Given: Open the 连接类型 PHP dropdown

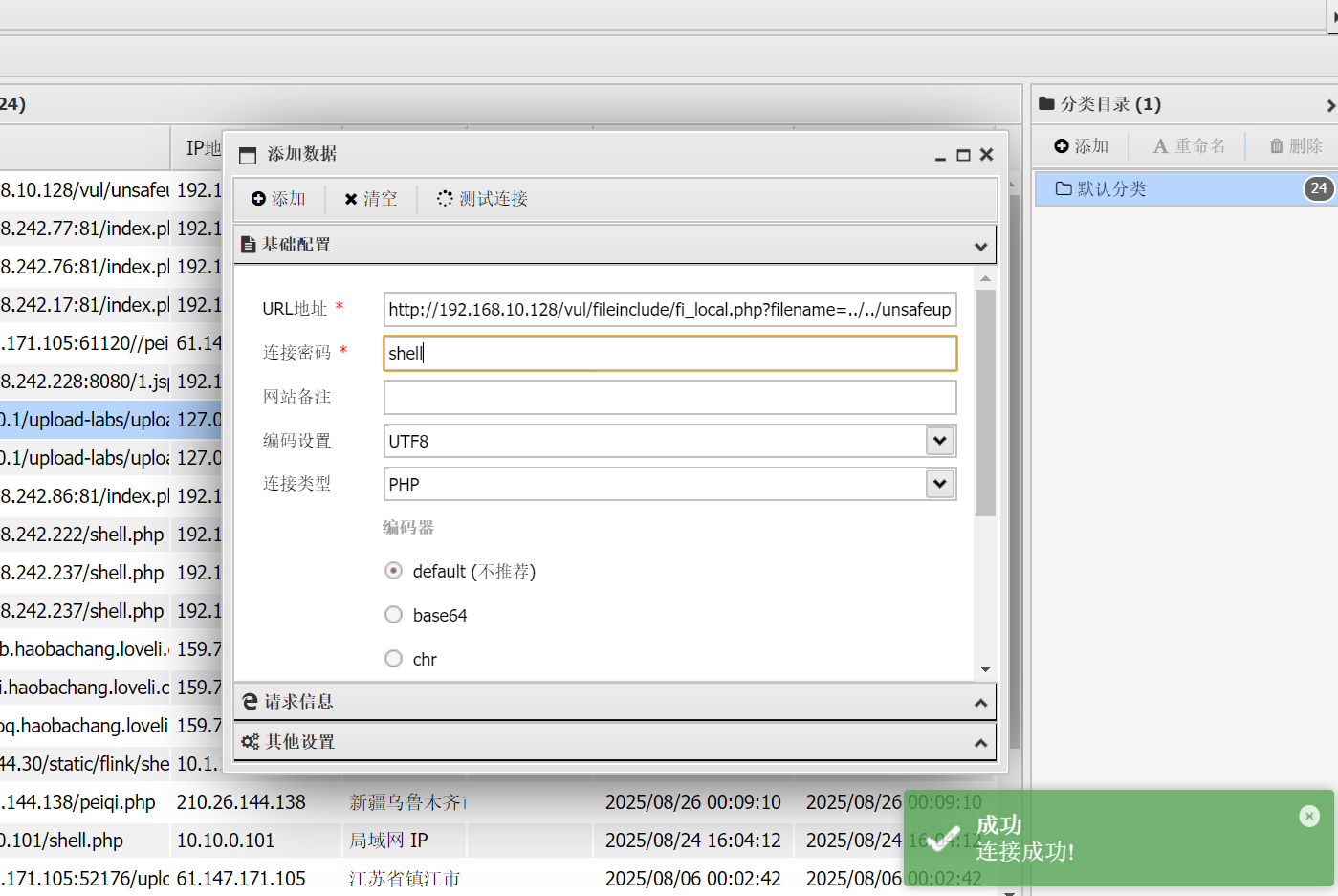Looking at the screenshot, I should click(939, 484).
